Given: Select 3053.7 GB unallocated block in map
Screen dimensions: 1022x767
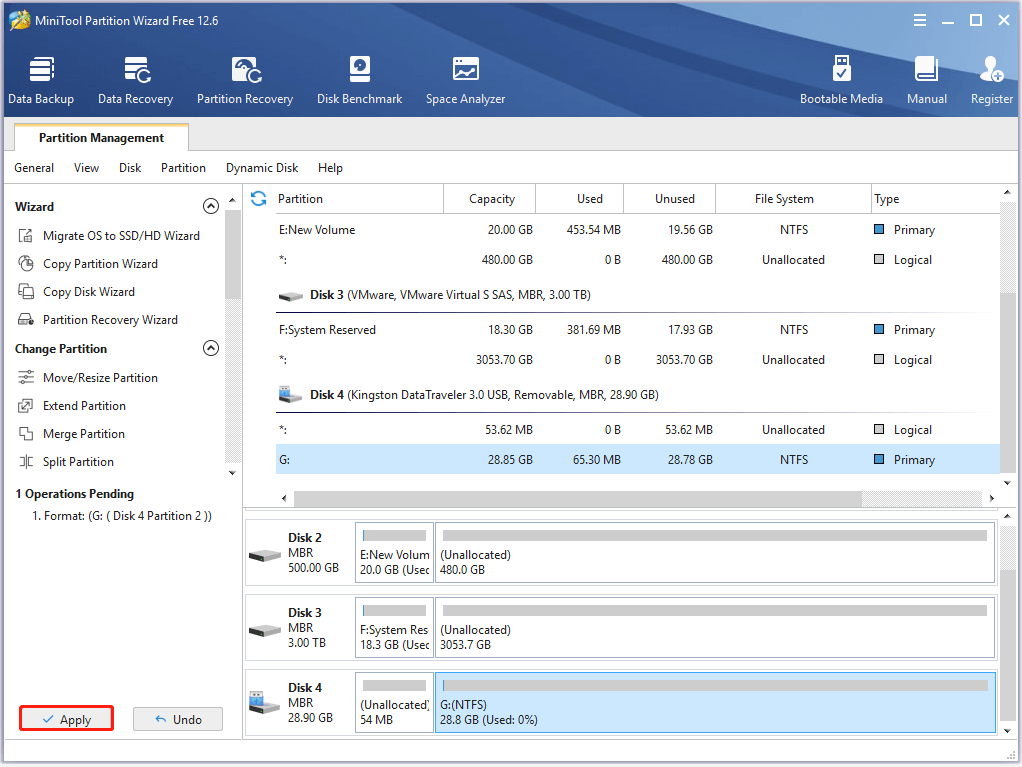Looking at the screenshot, I should click(x=715, y=628).
